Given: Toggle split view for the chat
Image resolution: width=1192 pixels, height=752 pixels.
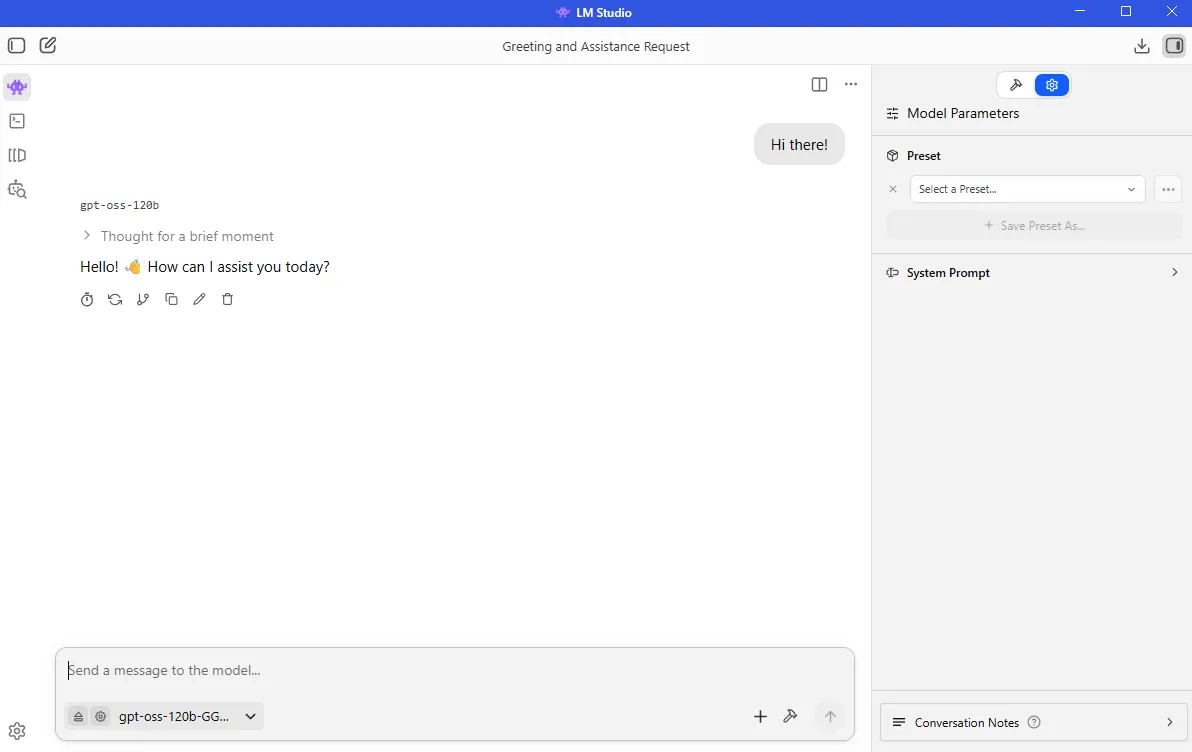Looking at the screenshot, I should pyautogui.click(x=819, y=85).
